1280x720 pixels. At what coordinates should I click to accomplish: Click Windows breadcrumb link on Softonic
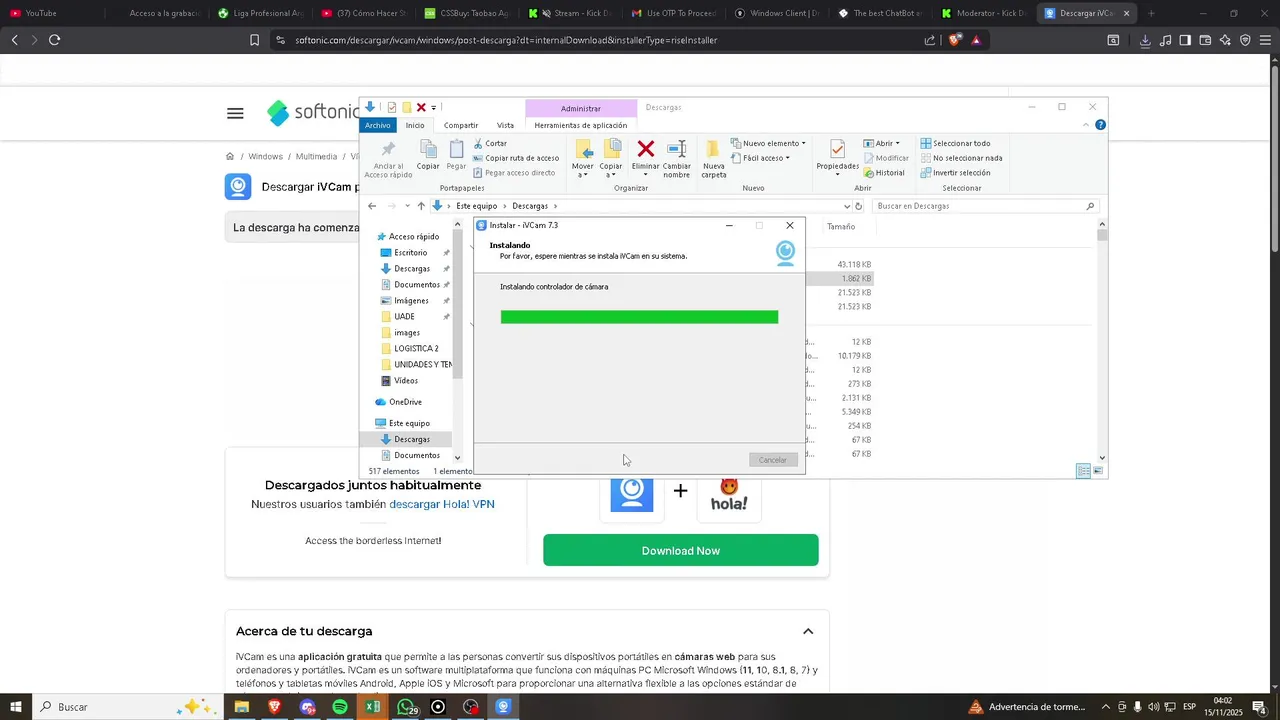point(265,157)
